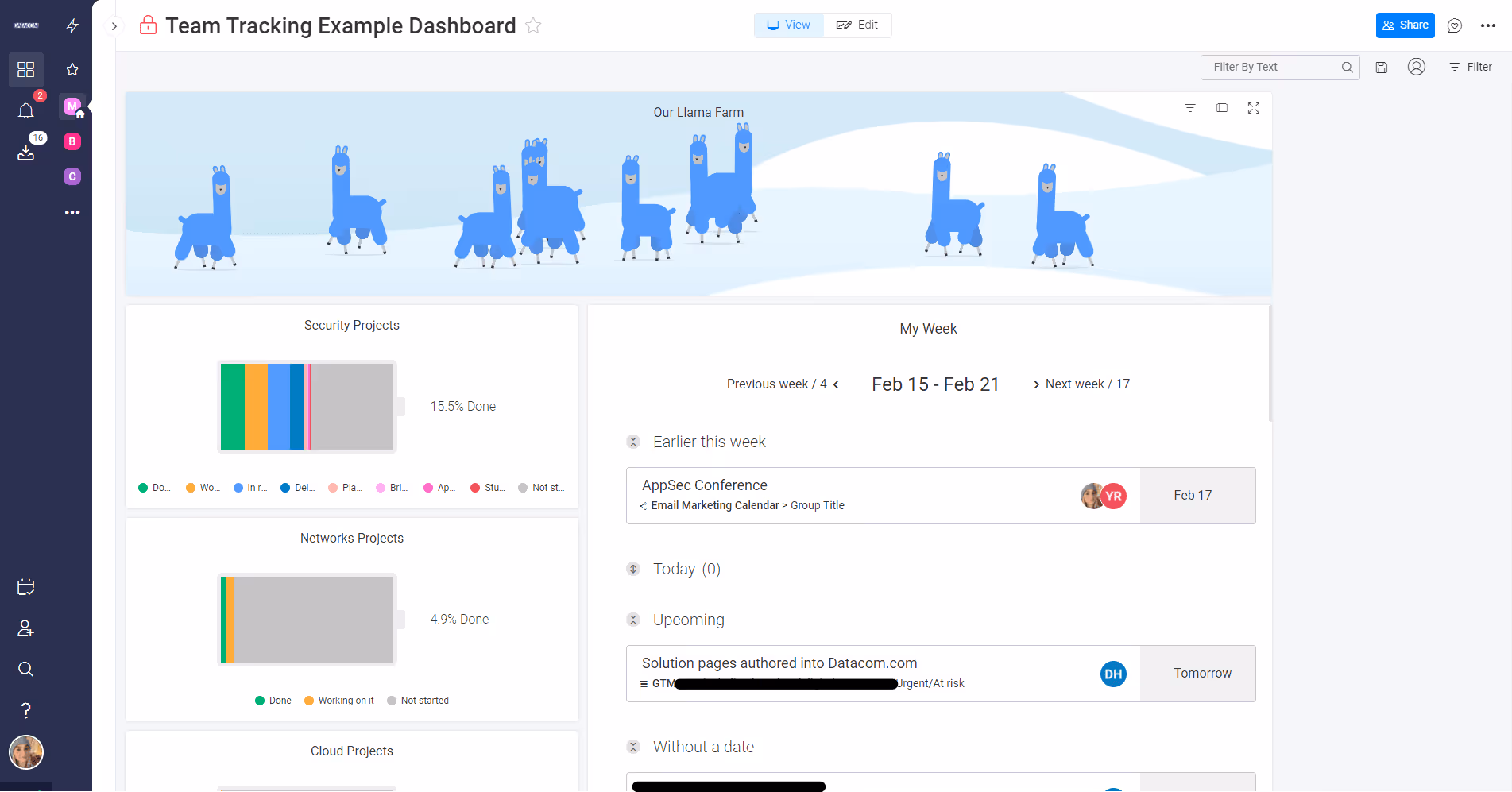Screen dimensions: 1512x792
Task: Open the notifications bell
Action: [25, 111]
